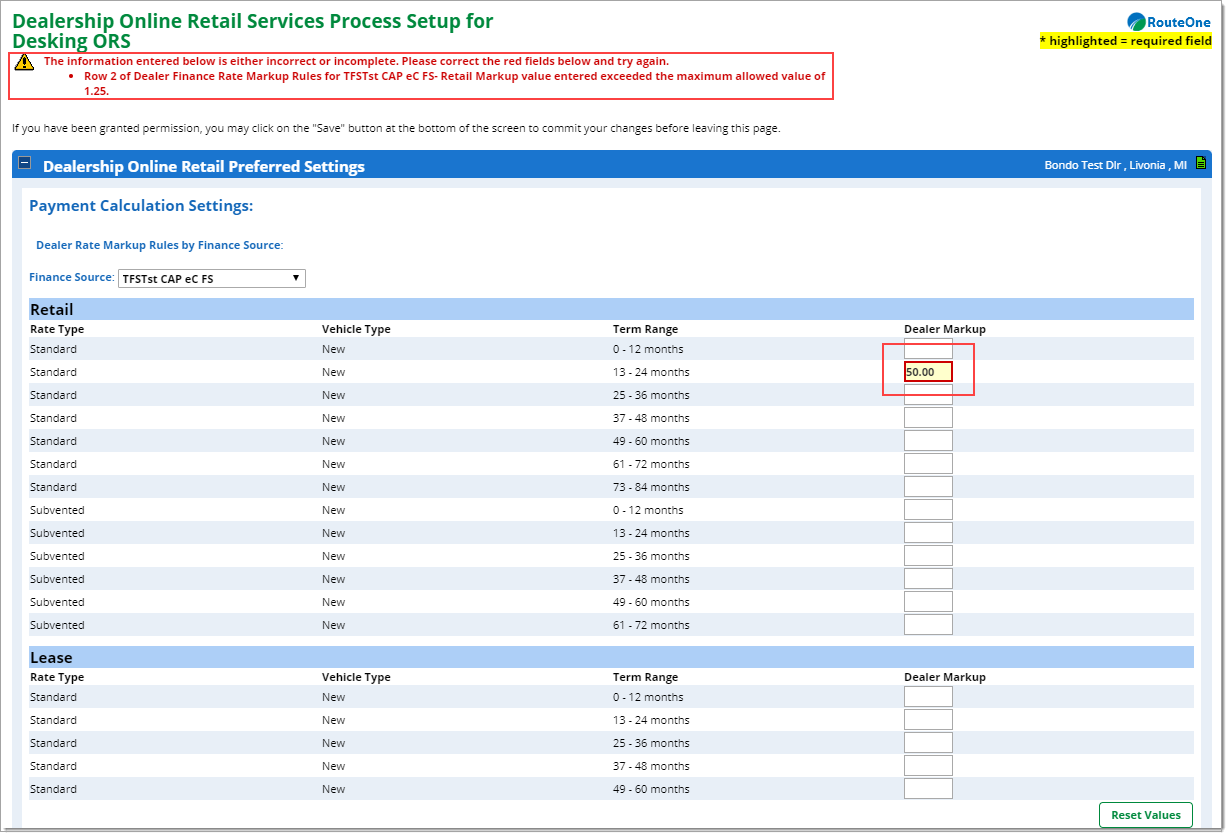Viewport: 1229px width, 839px height.
Task: Click the Retail Rate Type column header
Action: (x=57, y=329)
